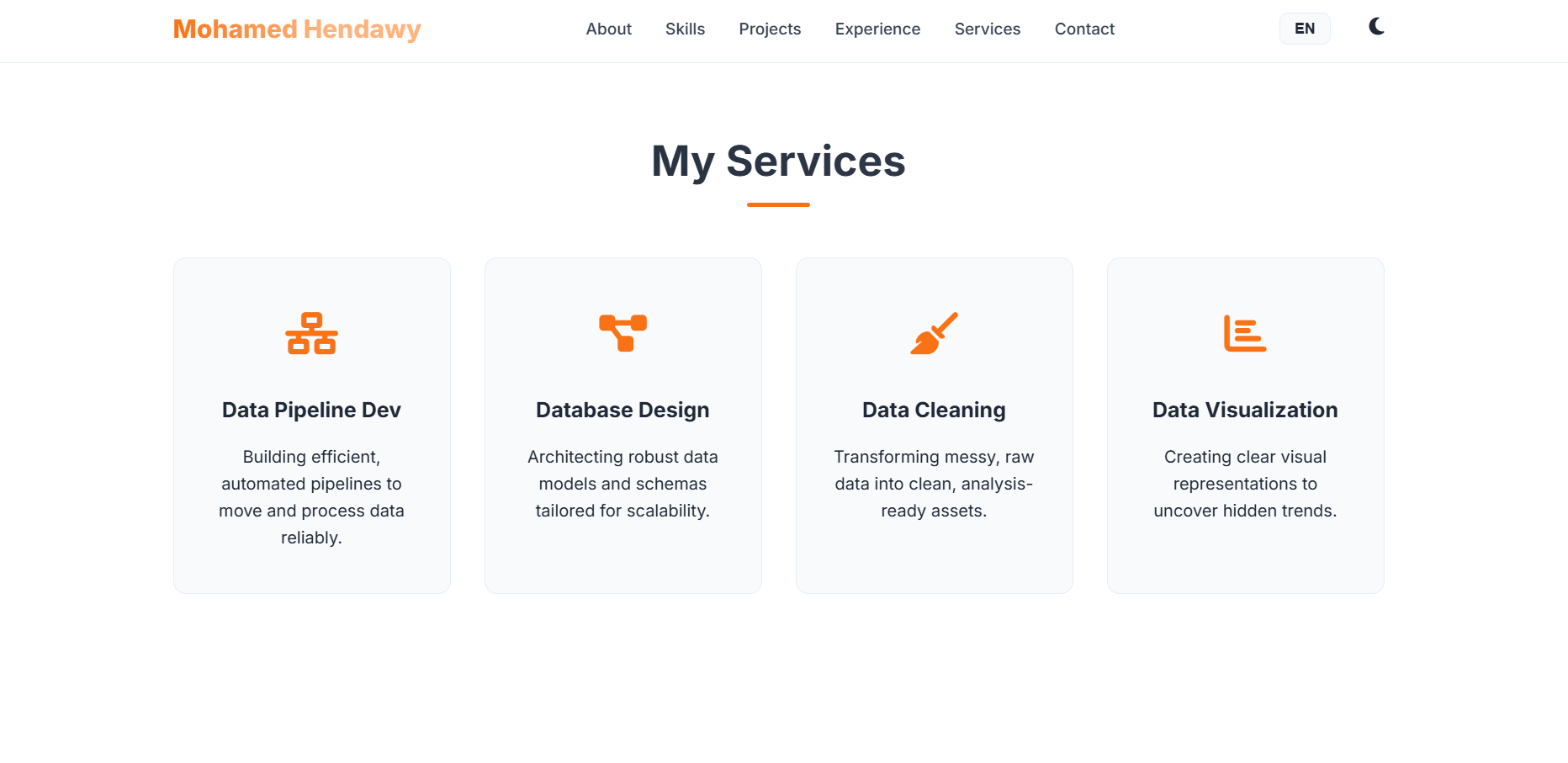The width and height of the screenshot is (1568, 763).
Task: Click the My Services section heading
Action: [778, 161]
